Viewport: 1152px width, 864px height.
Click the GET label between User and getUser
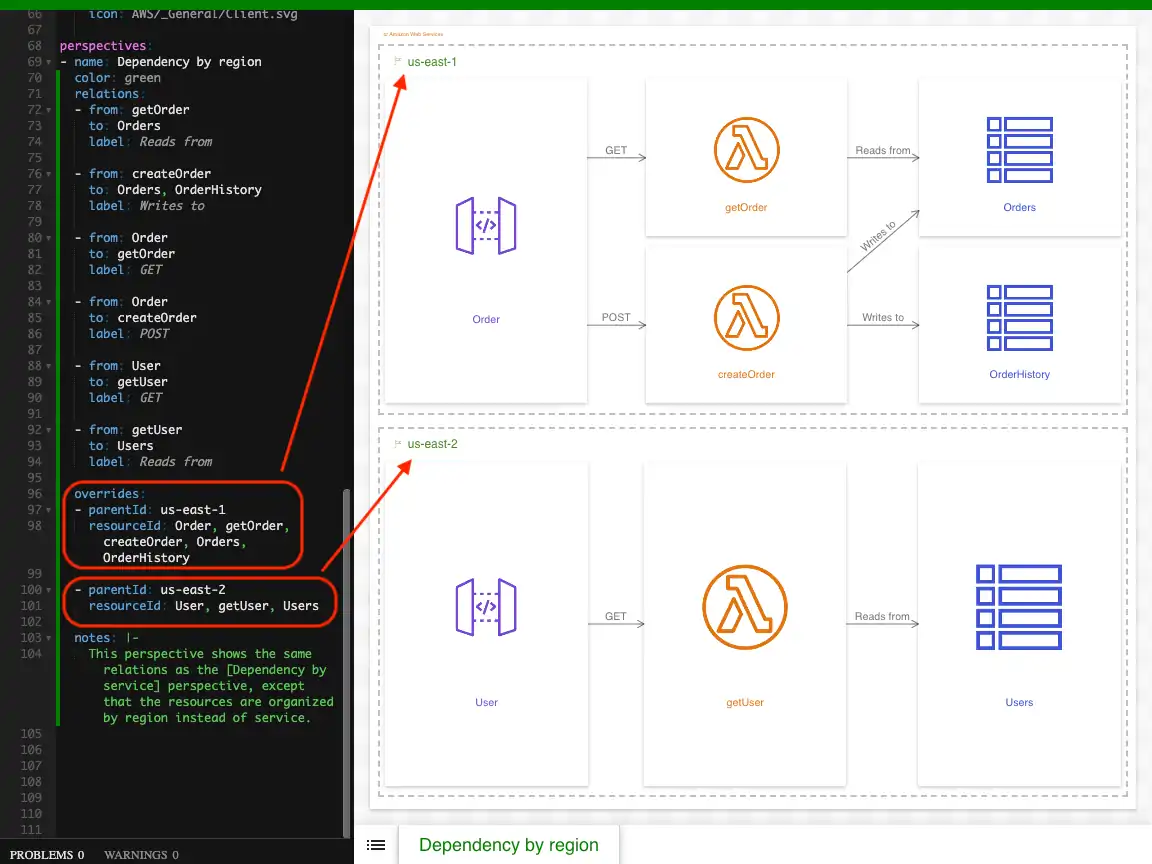(616, 616)
